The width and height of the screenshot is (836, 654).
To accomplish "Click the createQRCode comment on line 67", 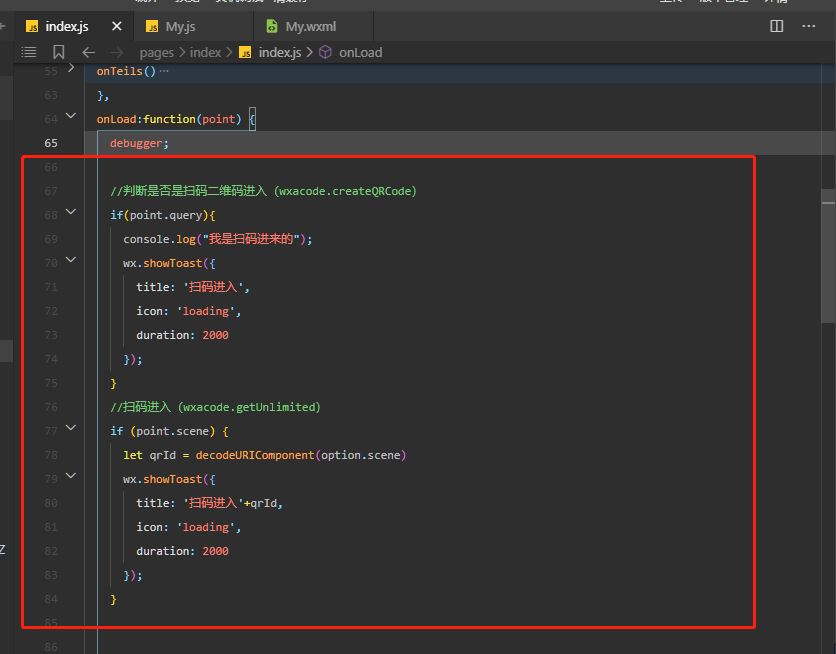I will [263, 191].
